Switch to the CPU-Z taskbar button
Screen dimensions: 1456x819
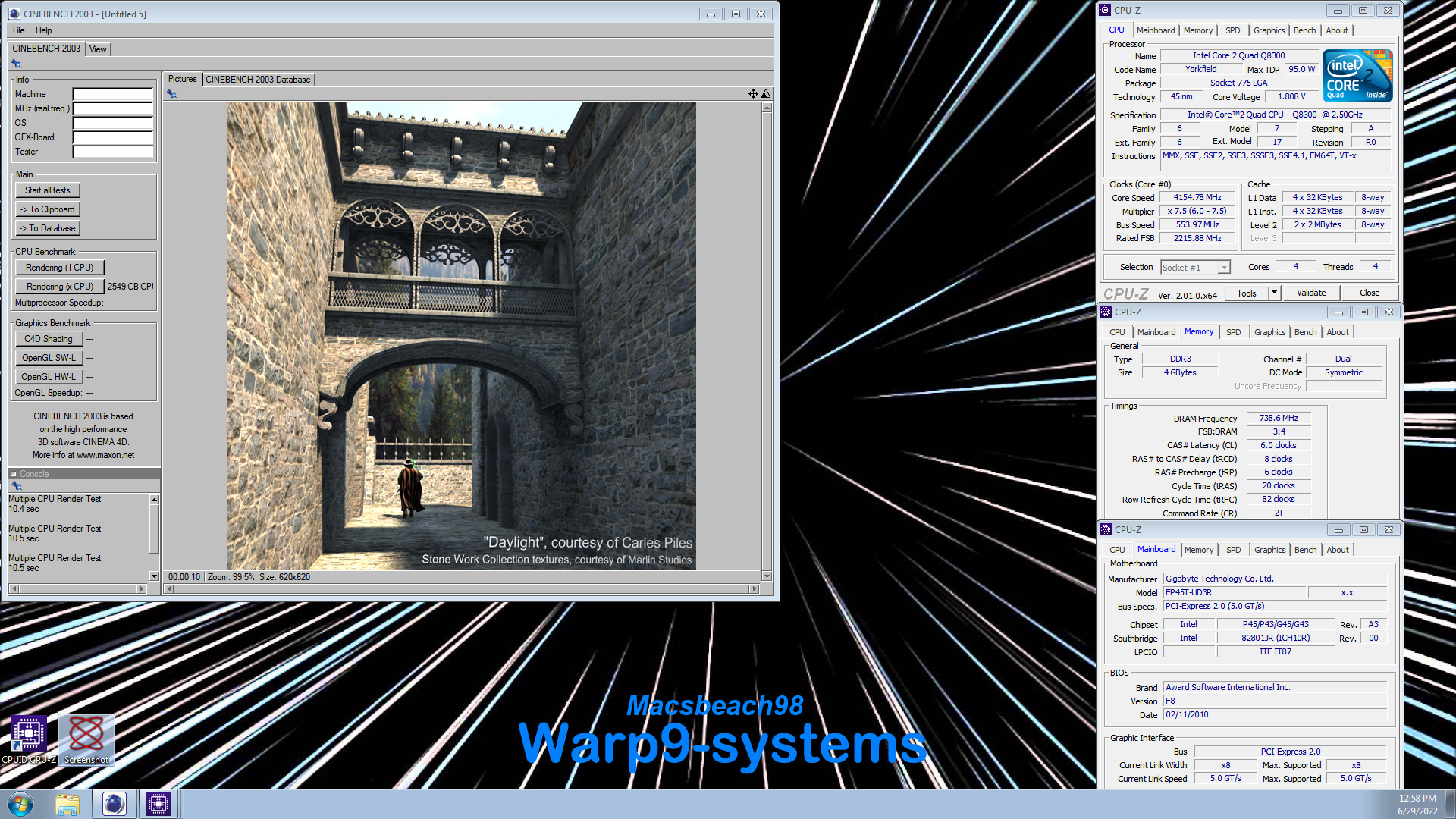[158, 804]
